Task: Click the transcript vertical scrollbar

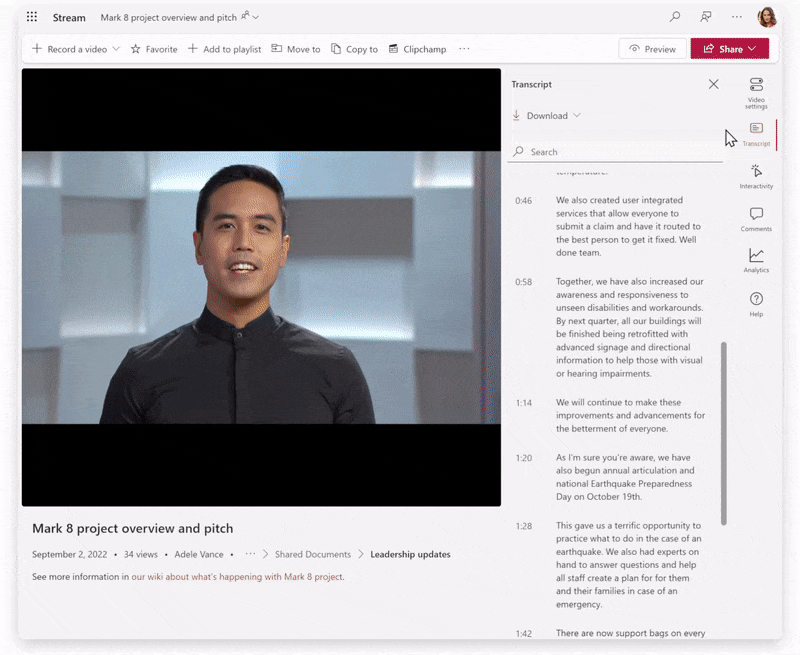Action: (x=723, y=434)
